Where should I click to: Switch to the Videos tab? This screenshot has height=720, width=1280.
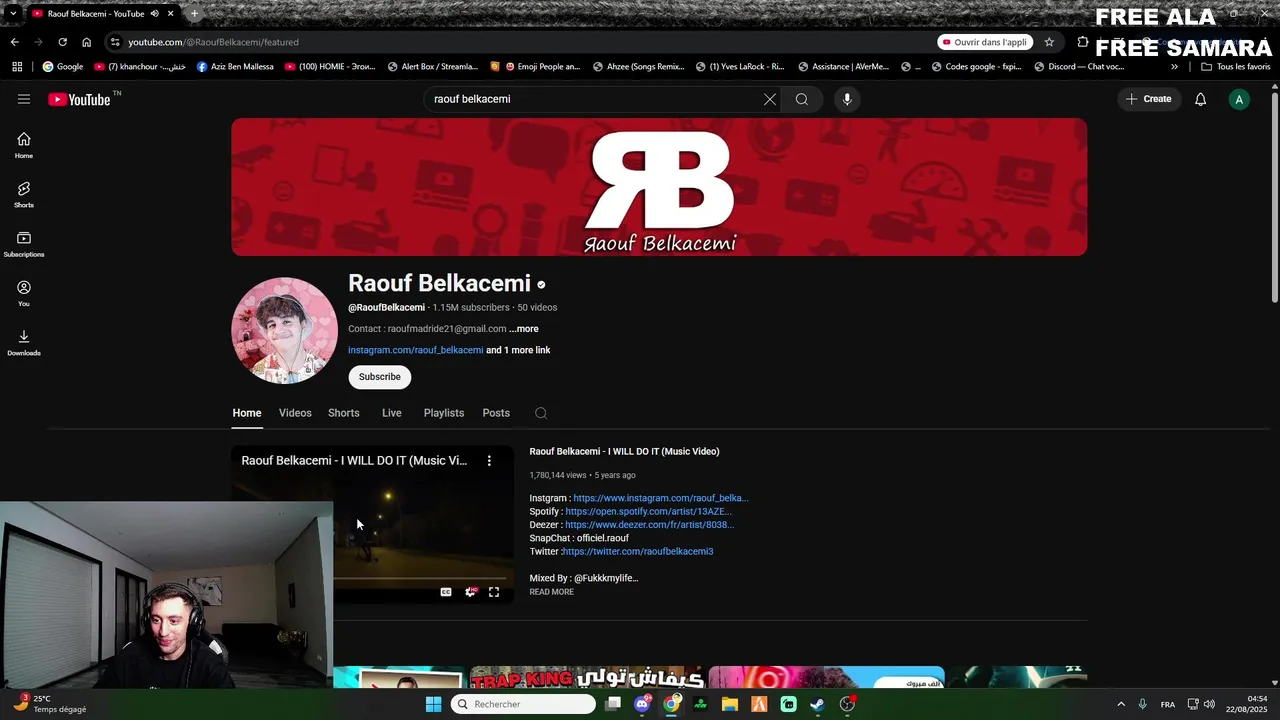point(295,413)
